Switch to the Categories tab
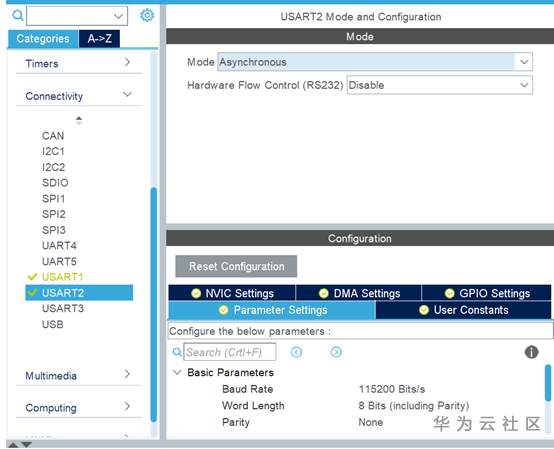 tap(43, 39)
